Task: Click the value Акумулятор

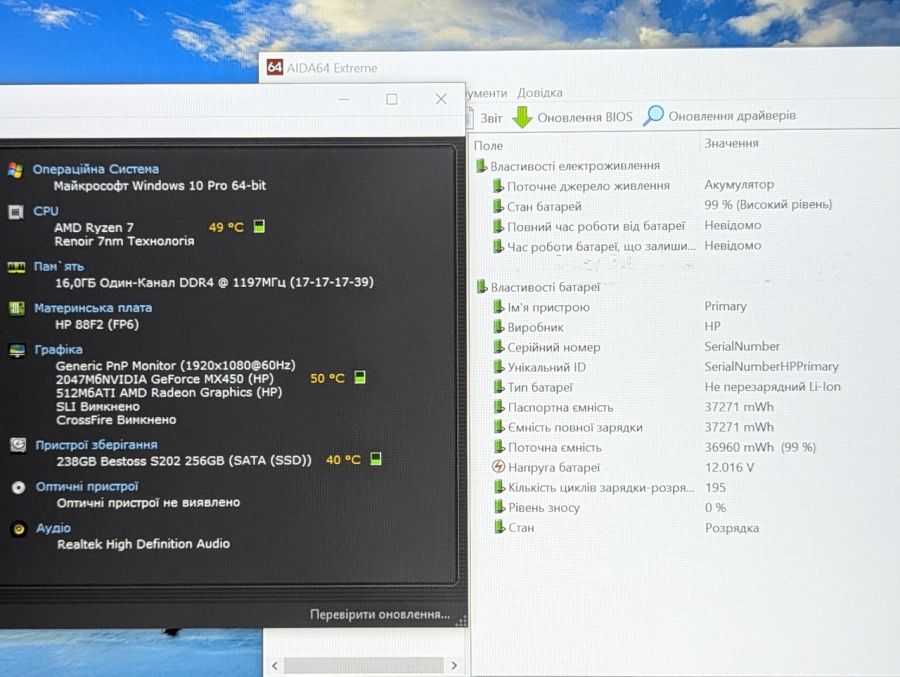Action: (739, 184)
